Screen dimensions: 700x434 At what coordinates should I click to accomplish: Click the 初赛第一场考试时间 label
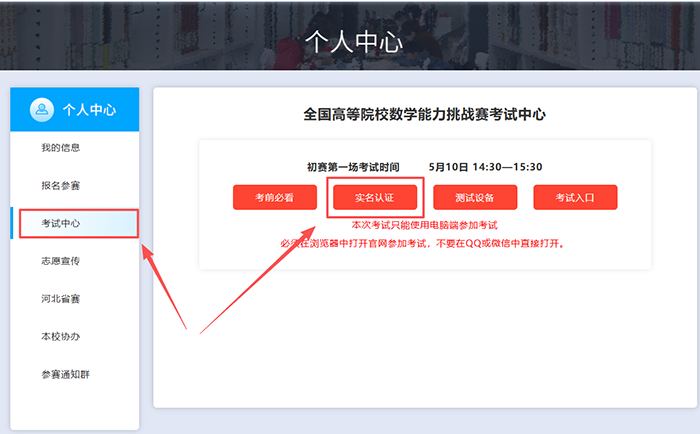353,167
